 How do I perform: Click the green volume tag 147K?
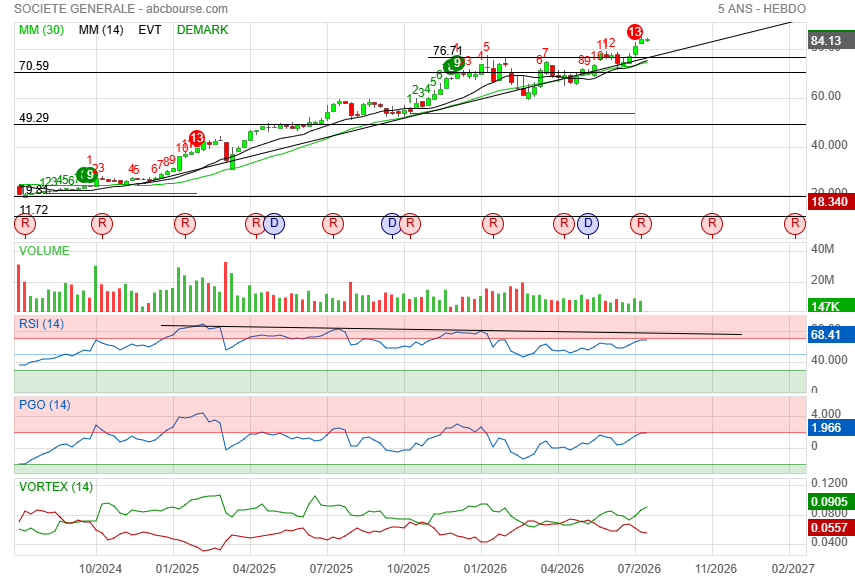(830, 306)
